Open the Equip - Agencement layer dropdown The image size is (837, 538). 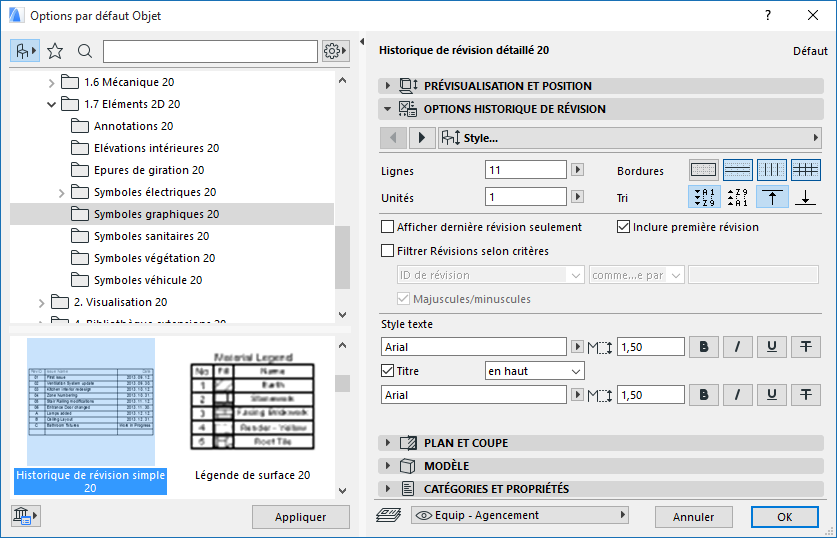tap(519, 515)
